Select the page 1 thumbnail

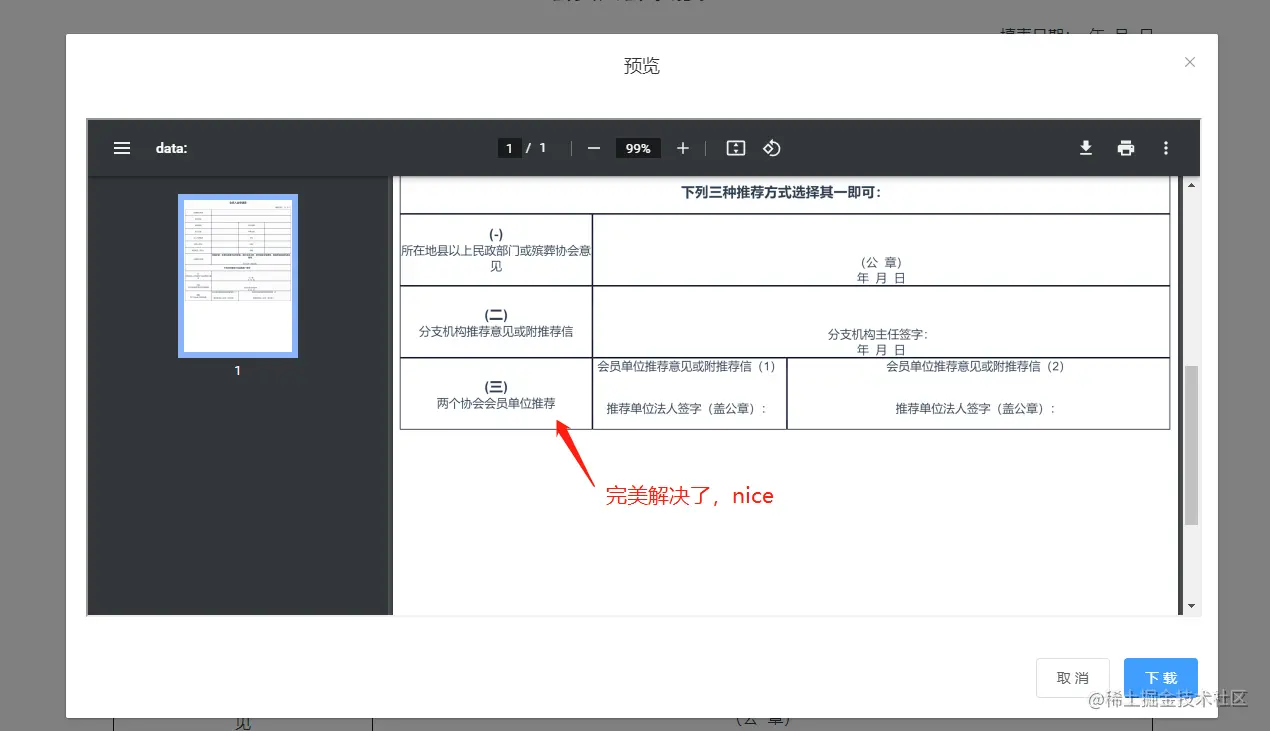click(237, 273)
